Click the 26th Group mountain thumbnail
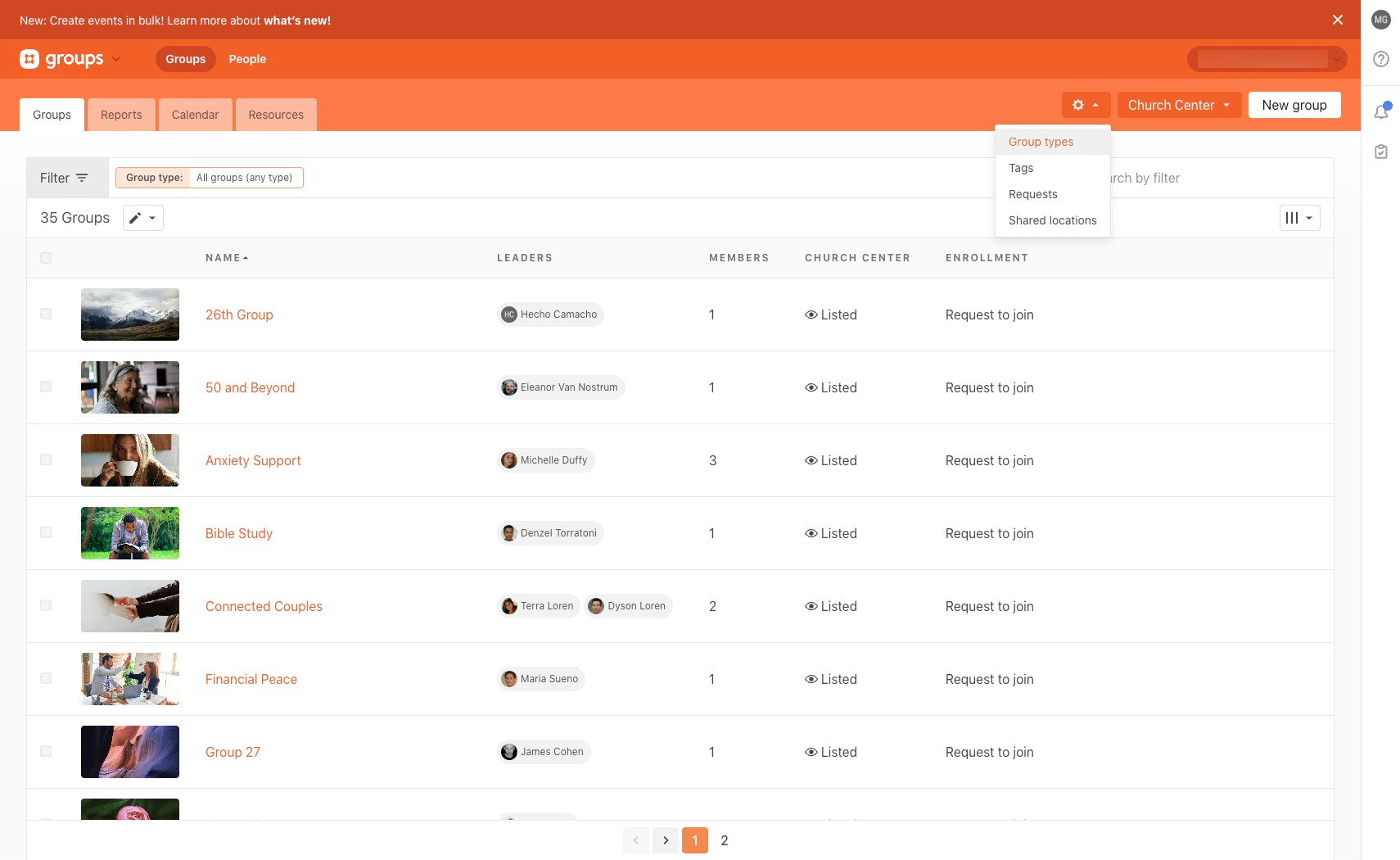This screenshot has height=860, width=1400. click(x=130, y=315)
